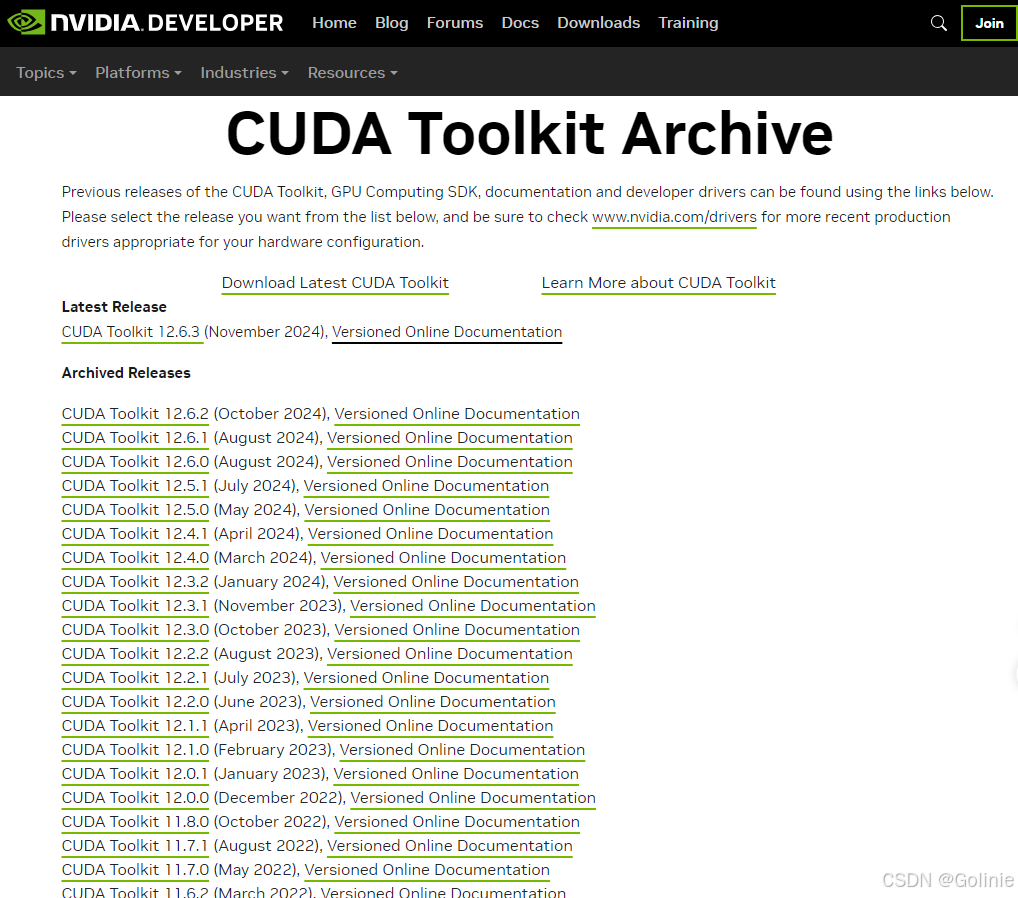The height and width of the screenshot is (898, 1018).
Task: Open Versioned Online Documentation for 12.2.1
Action: pos(427,678)
